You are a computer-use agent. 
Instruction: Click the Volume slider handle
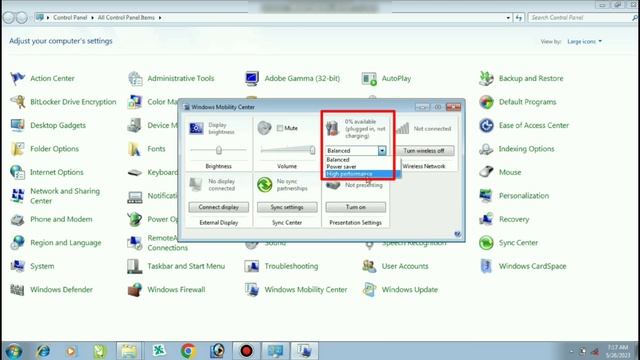(312, 150)
